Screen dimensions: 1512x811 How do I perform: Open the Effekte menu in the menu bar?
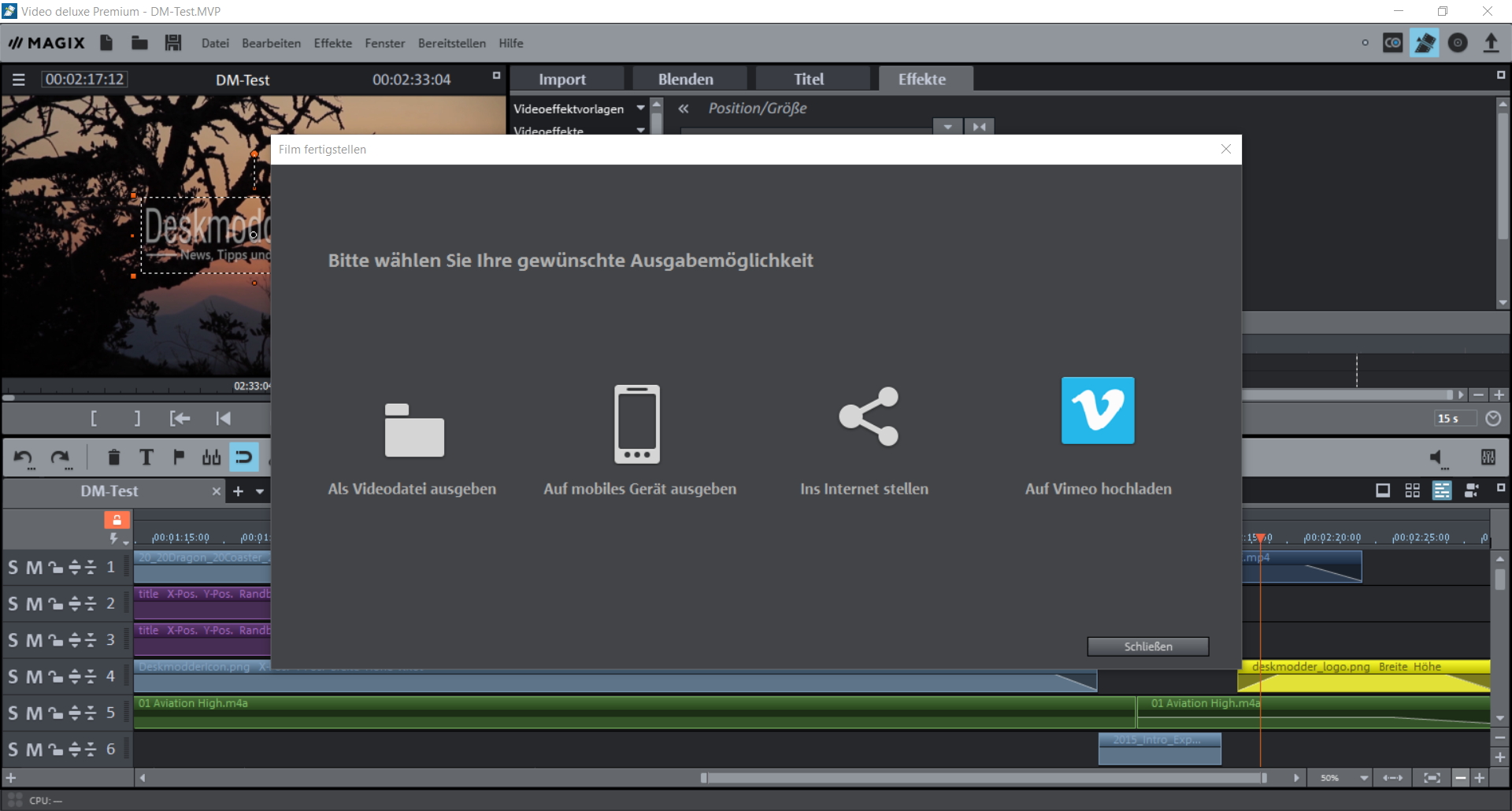pyautogui.click(x=332, y=43)
